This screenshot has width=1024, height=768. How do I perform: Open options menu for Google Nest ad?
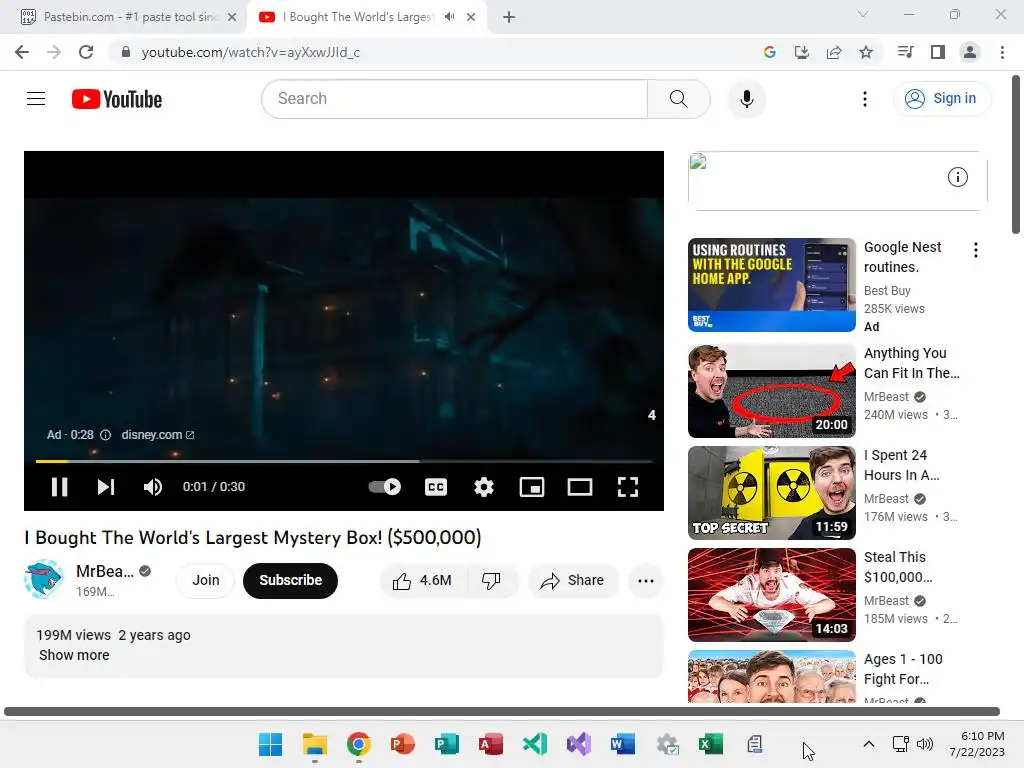(x=975, y=249)
